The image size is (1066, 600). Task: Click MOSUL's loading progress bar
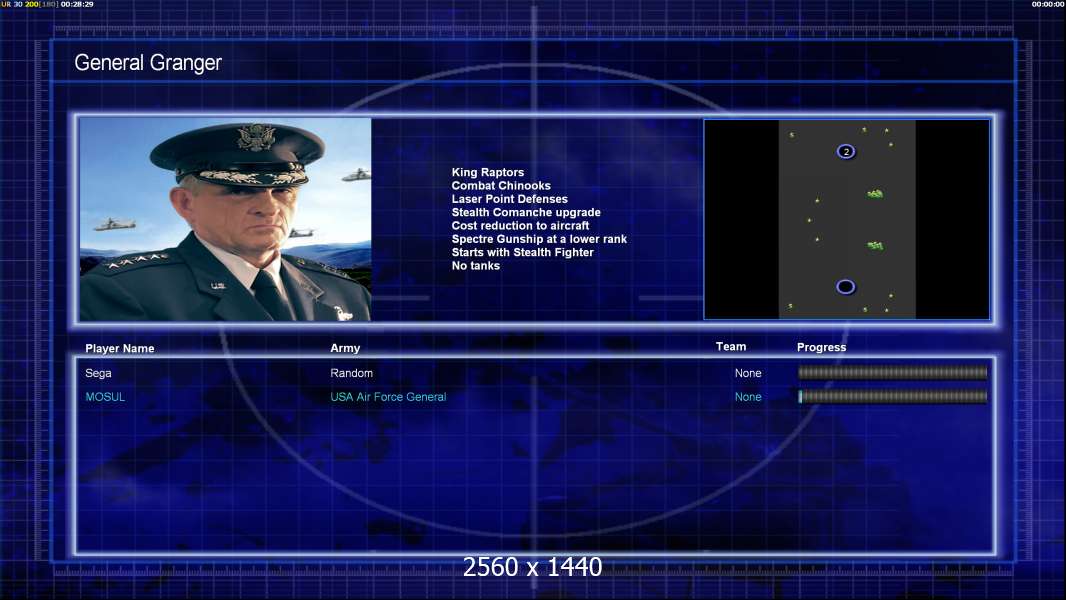tap(893, 396)
